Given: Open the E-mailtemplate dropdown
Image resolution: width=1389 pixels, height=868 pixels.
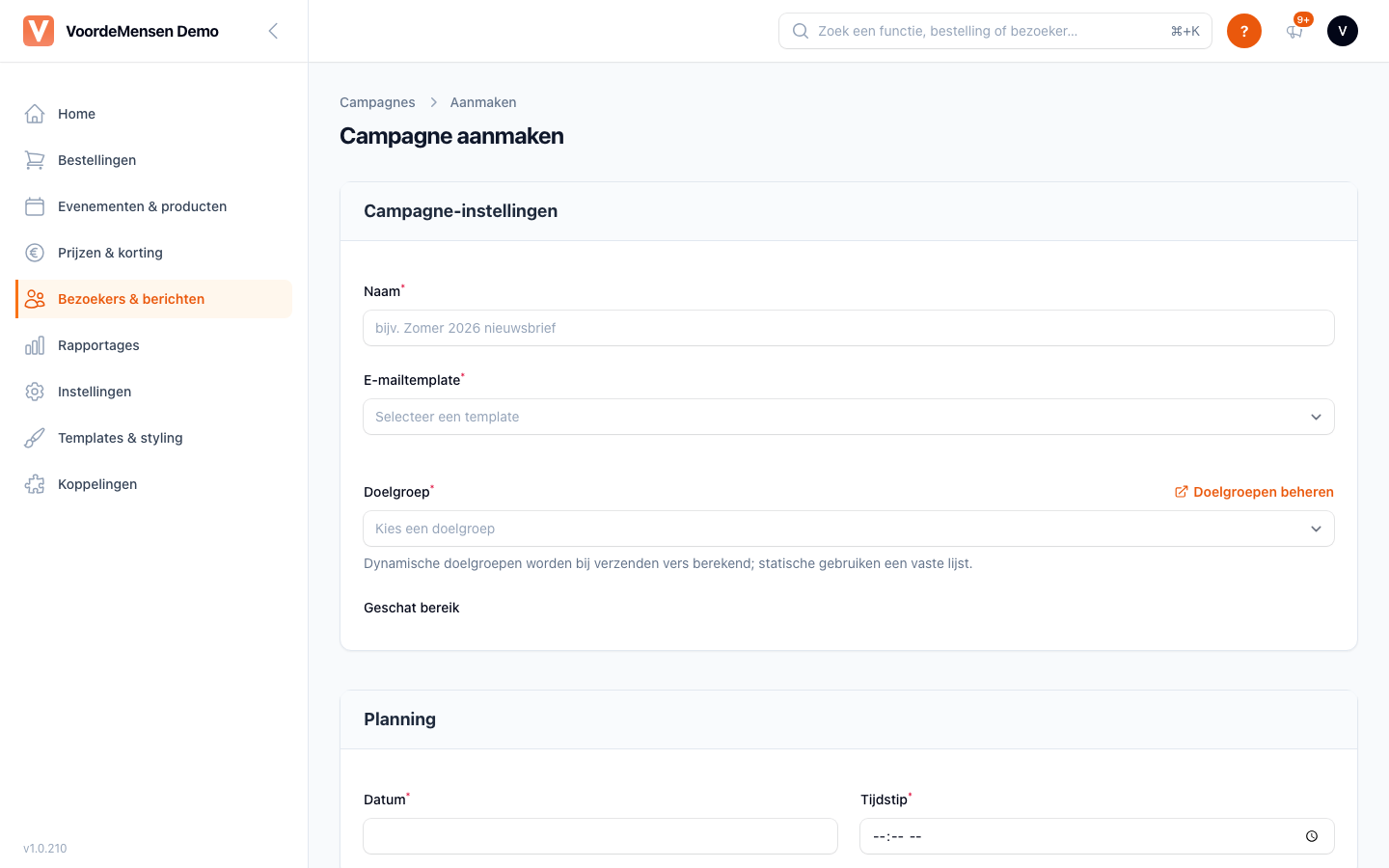Looking at the screenshot, I should point(849,417).
